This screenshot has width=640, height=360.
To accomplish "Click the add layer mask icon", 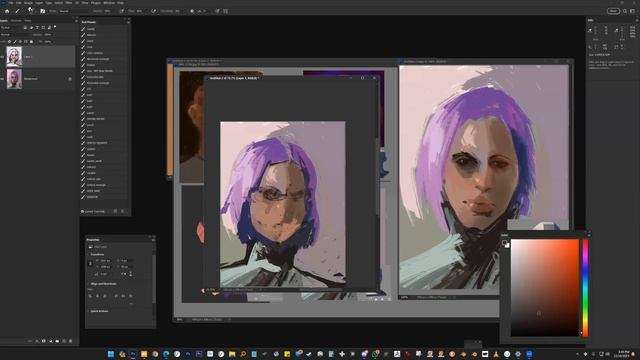I will [x=44, y=341].
